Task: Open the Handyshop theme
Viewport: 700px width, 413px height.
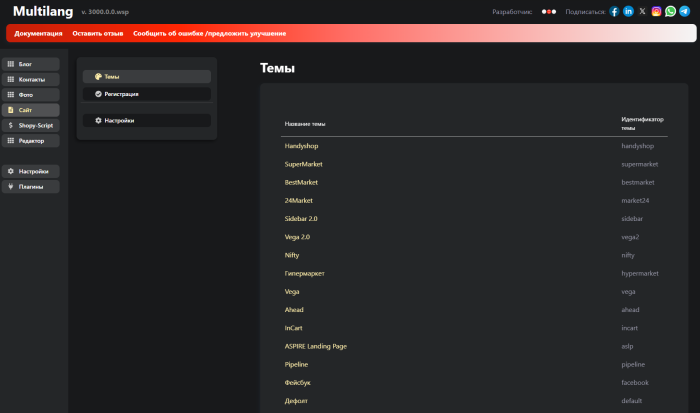Action: (x=301, y=146)
